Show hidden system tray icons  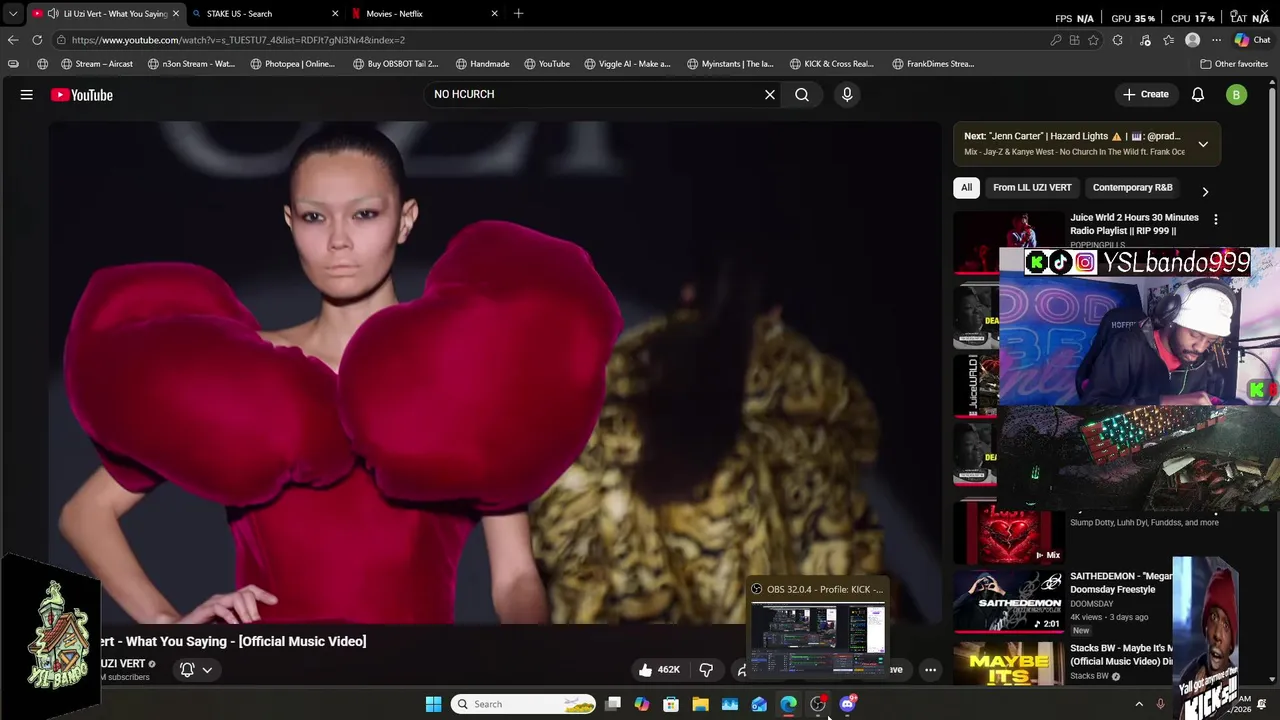(x=1138, y=704)
